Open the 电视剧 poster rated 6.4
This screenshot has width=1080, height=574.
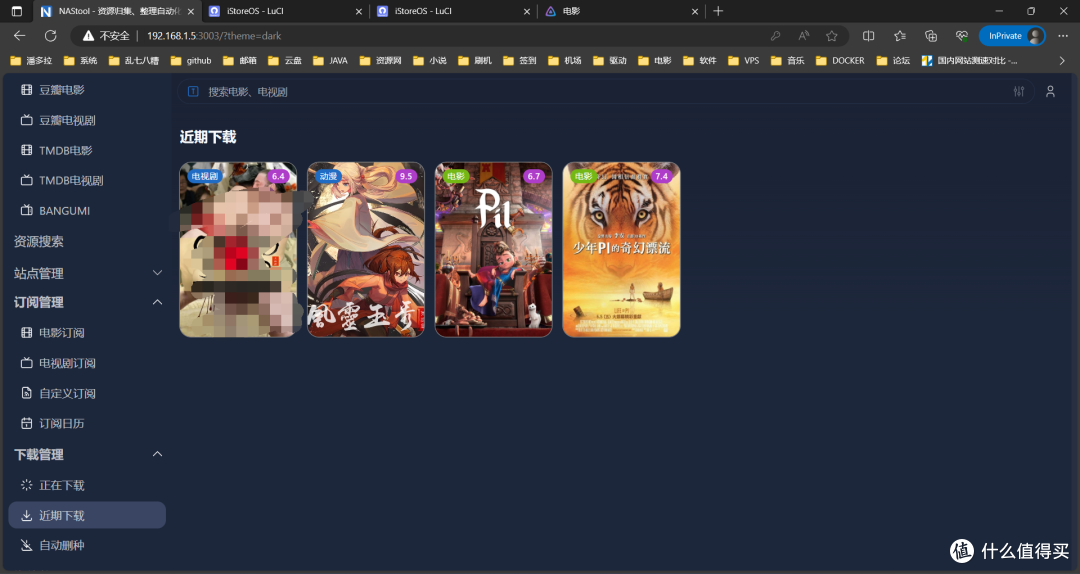238,249
